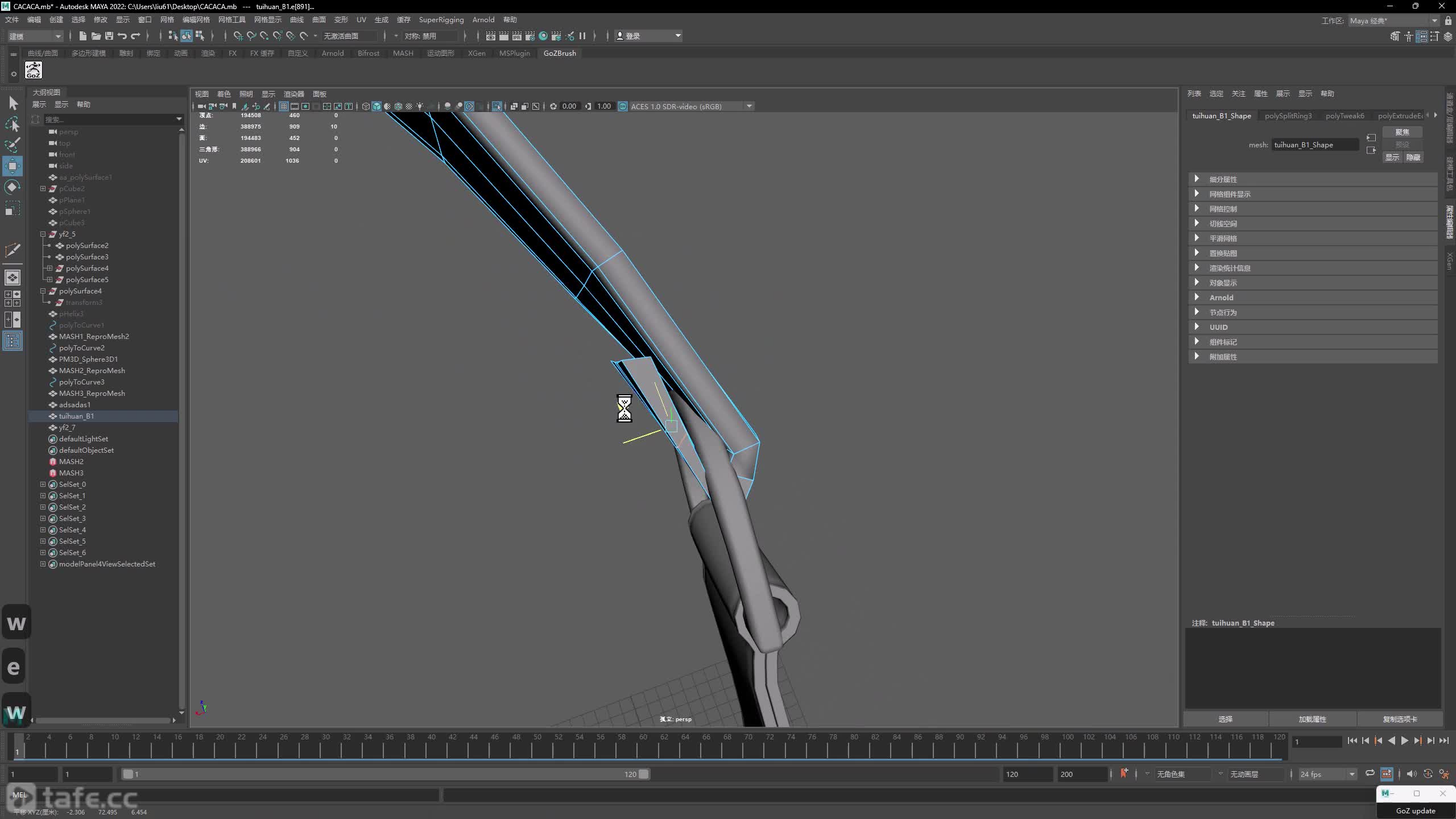
Task: Click the IPR render icon
Action: [x=517, y=36]
